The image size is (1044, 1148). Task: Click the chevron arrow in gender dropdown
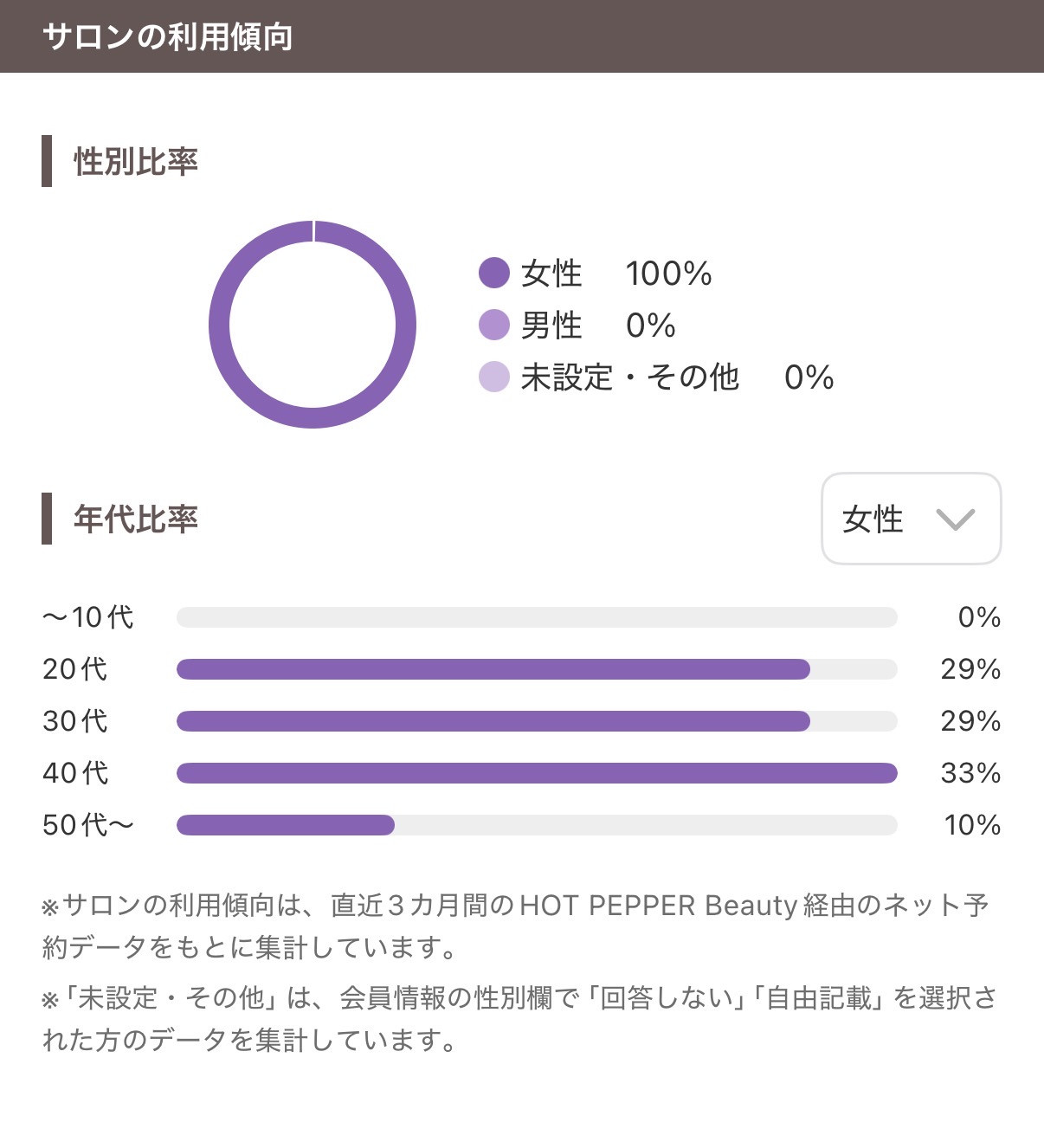tap(955, 519)
